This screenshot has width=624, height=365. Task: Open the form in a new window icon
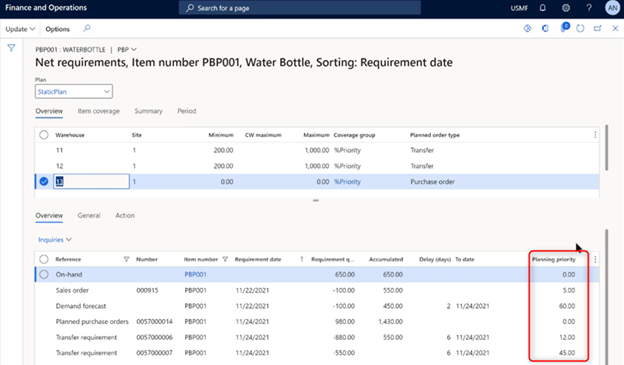click(x=597, y=28)
